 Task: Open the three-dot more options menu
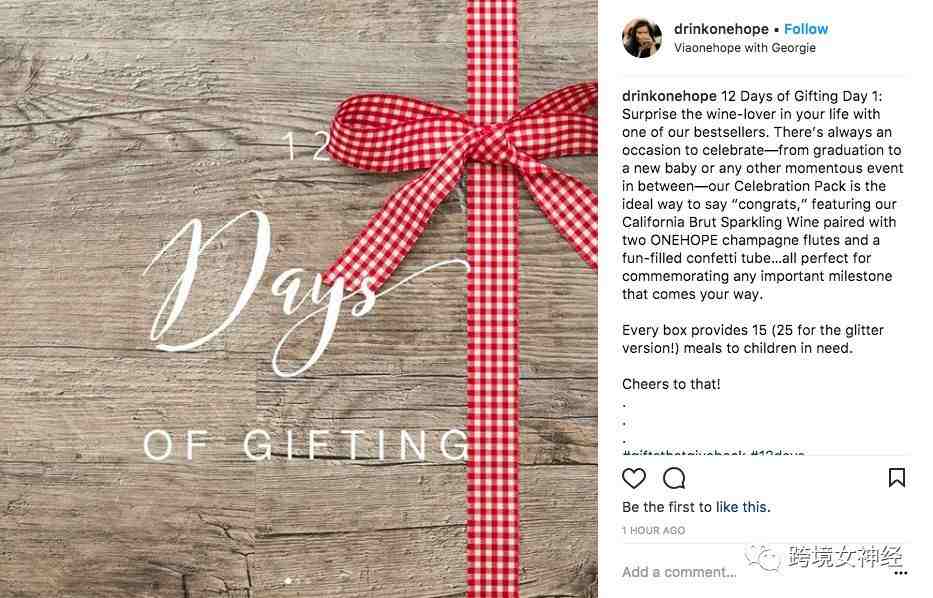(x=901, y=572)
